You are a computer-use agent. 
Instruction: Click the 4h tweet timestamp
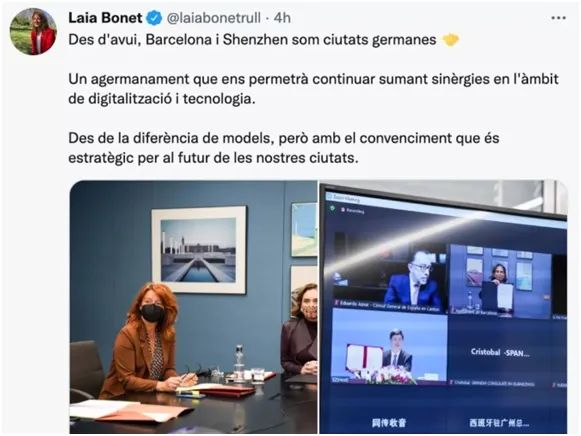[x=282, y=18]
